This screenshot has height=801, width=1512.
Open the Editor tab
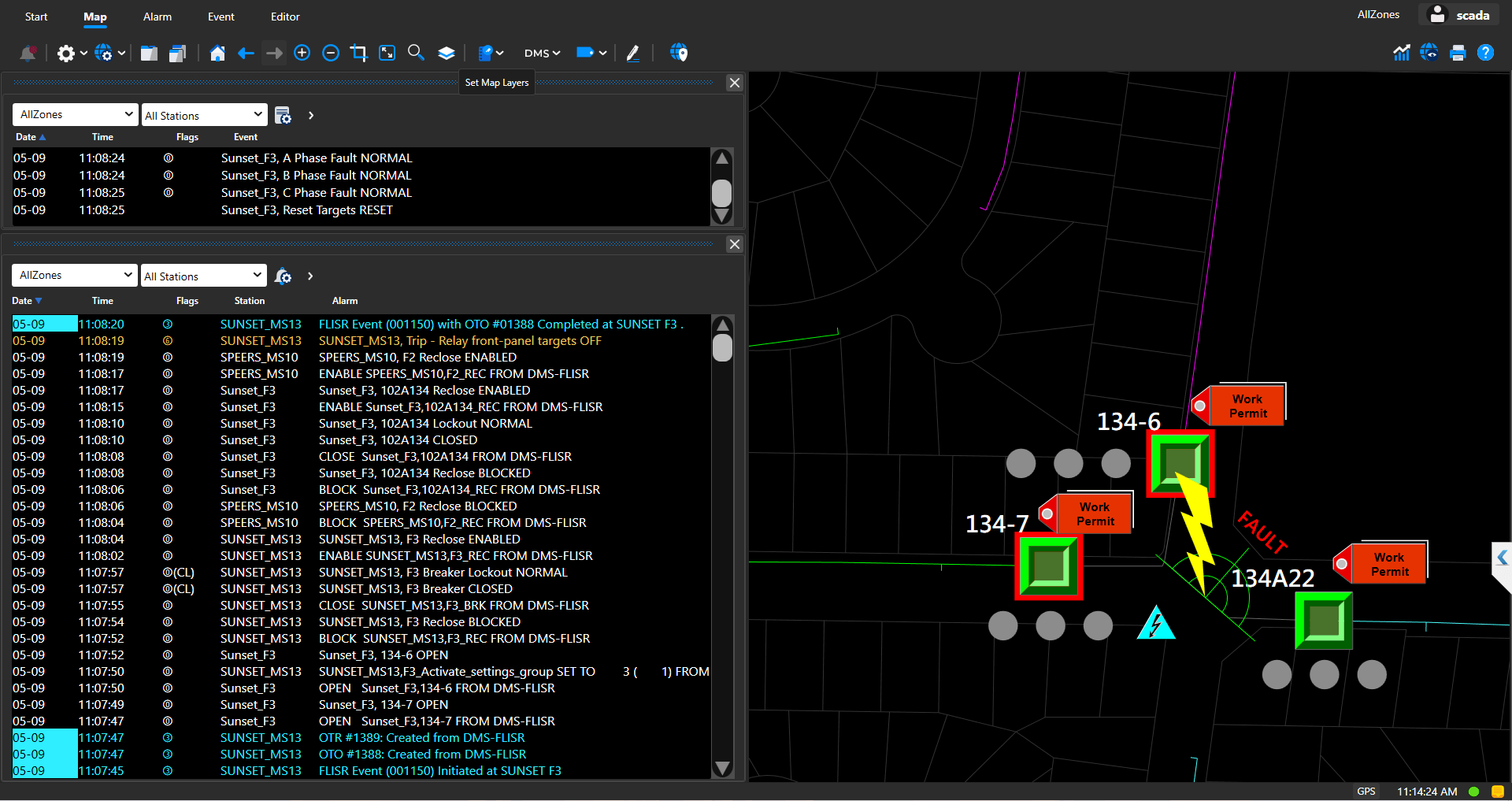pos(285,17)
